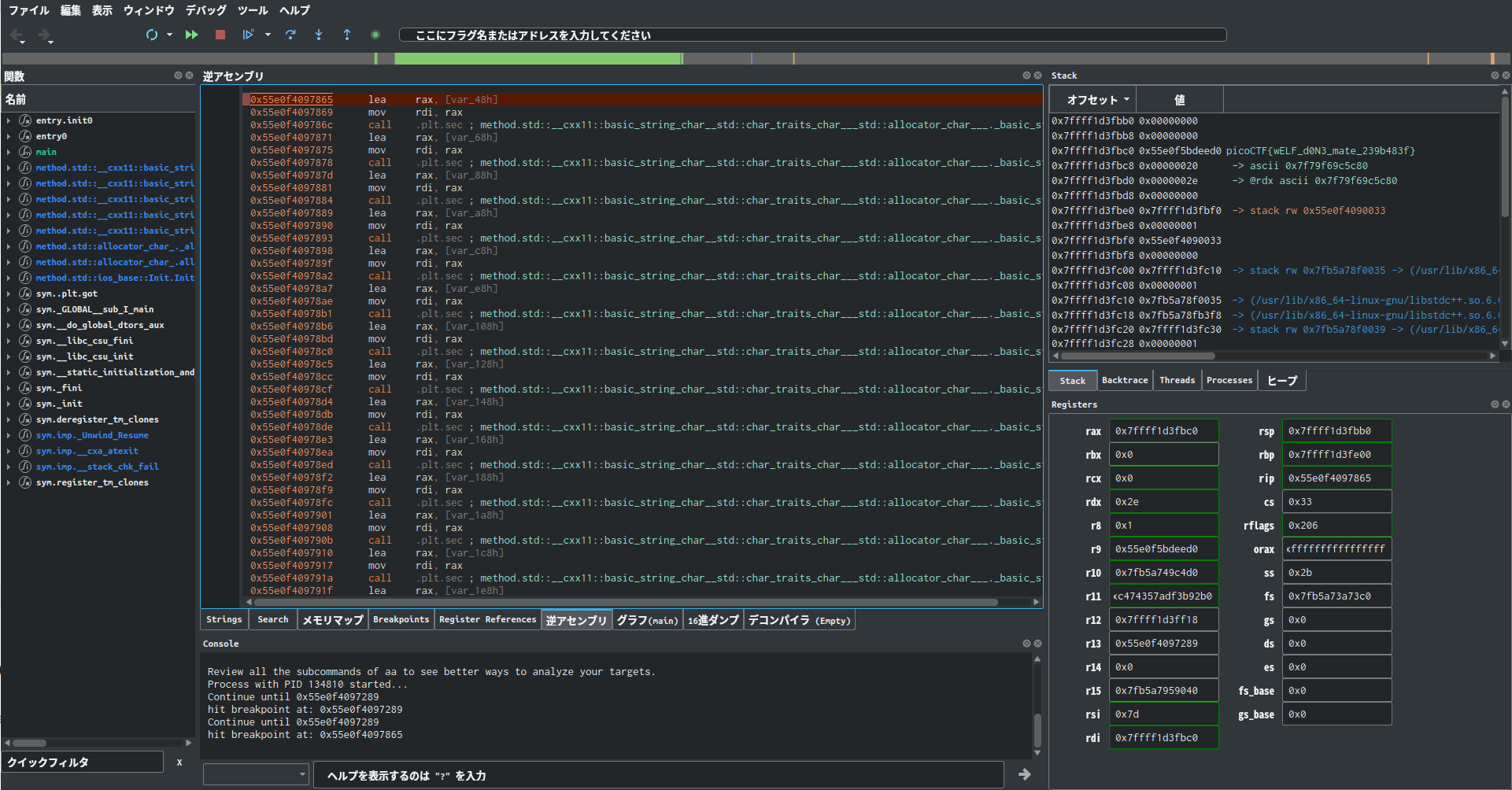Stop debugging with the red square
This screenshot has width=1512, height=790.
coord(220,35)
